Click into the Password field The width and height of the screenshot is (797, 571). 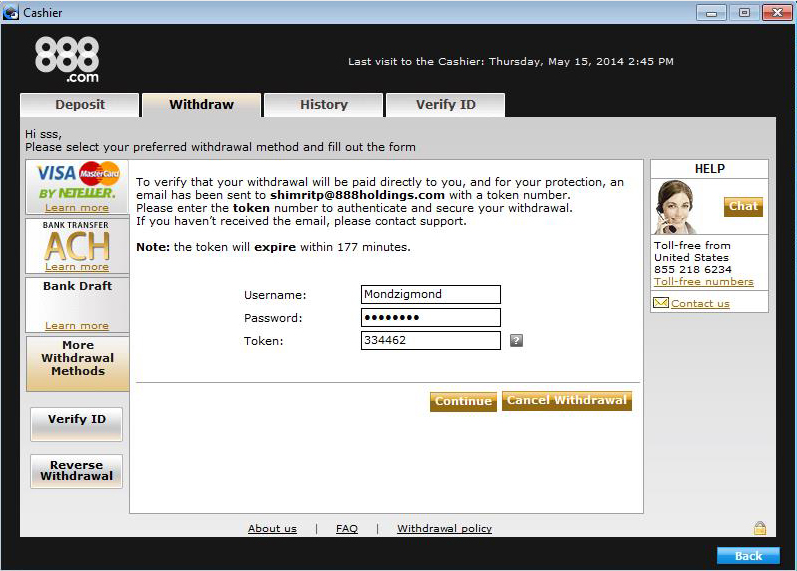click(431, 317)
